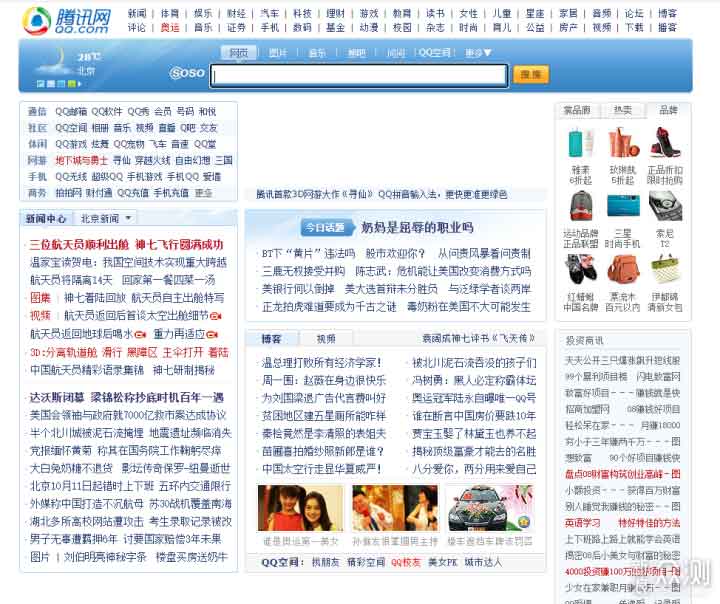Open the 地下城与勇士 game link
Viewport: 720px width, 604px height.
[x=82, y=160]
